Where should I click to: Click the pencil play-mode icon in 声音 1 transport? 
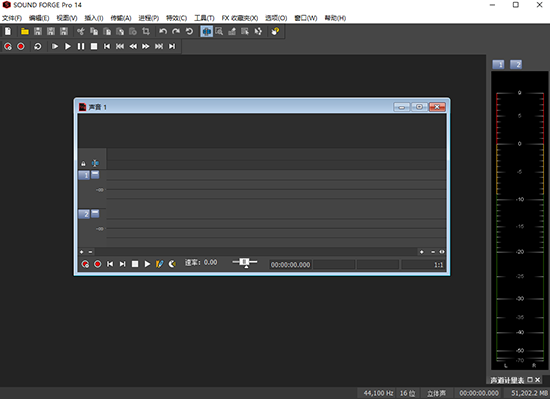pos(160,264)
